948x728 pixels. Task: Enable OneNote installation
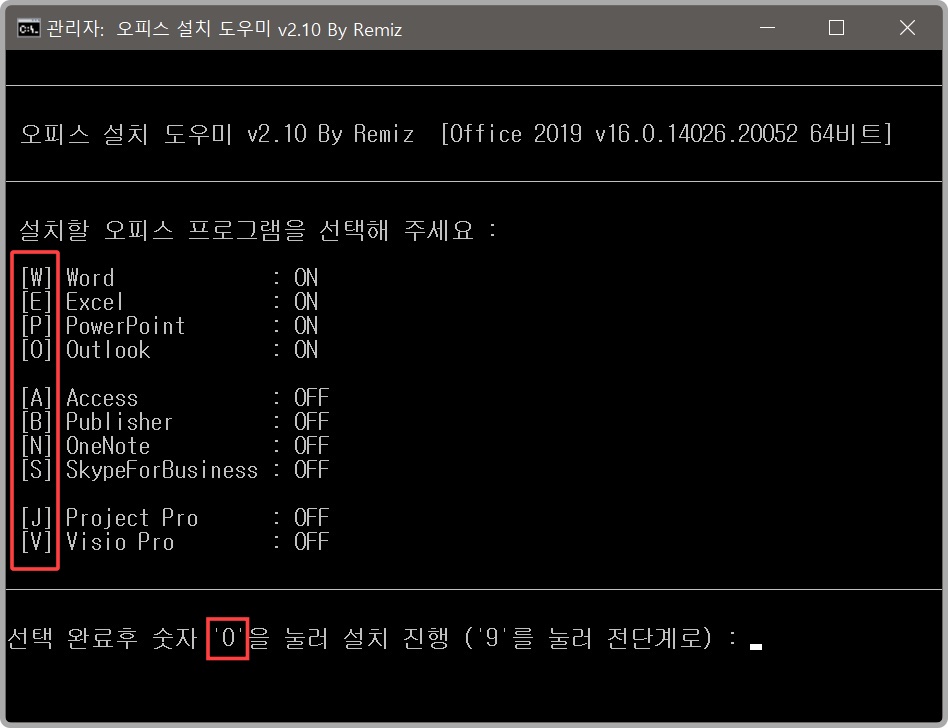click(36, 445)
